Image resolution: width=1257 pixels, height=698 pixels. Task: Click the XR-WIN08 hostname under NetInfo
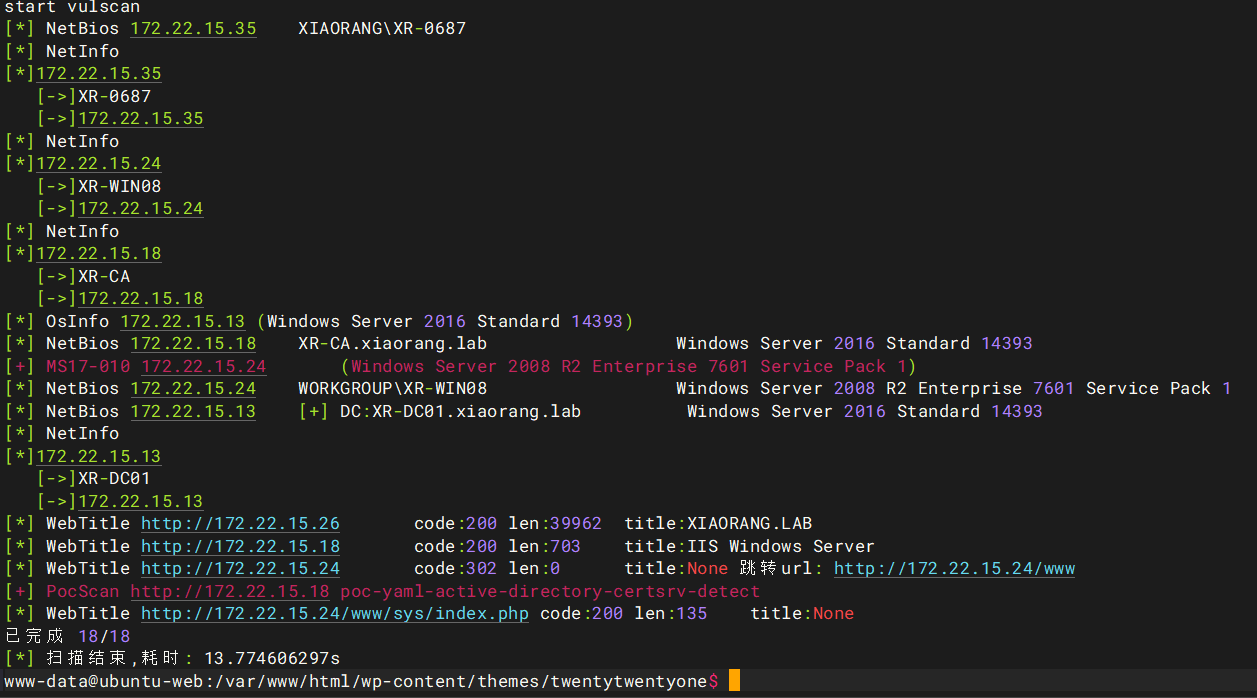119,187
